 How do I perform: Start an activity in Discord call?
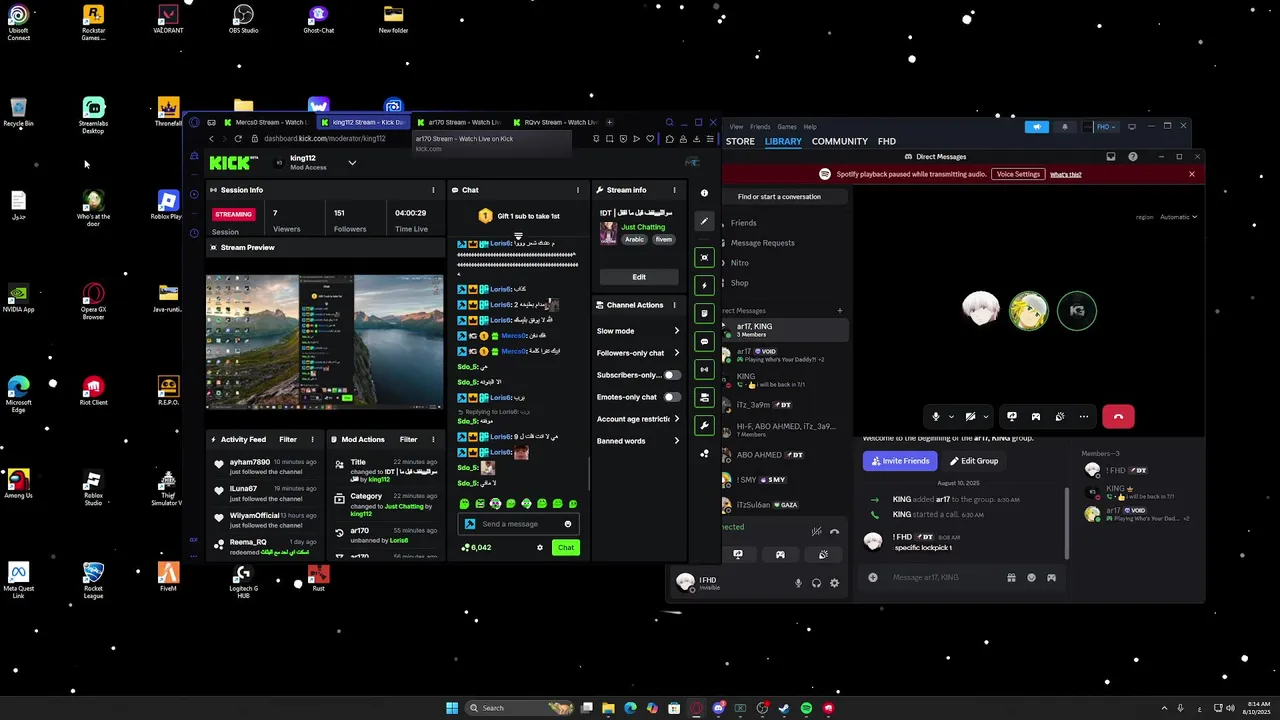[x=1035, y=416]
